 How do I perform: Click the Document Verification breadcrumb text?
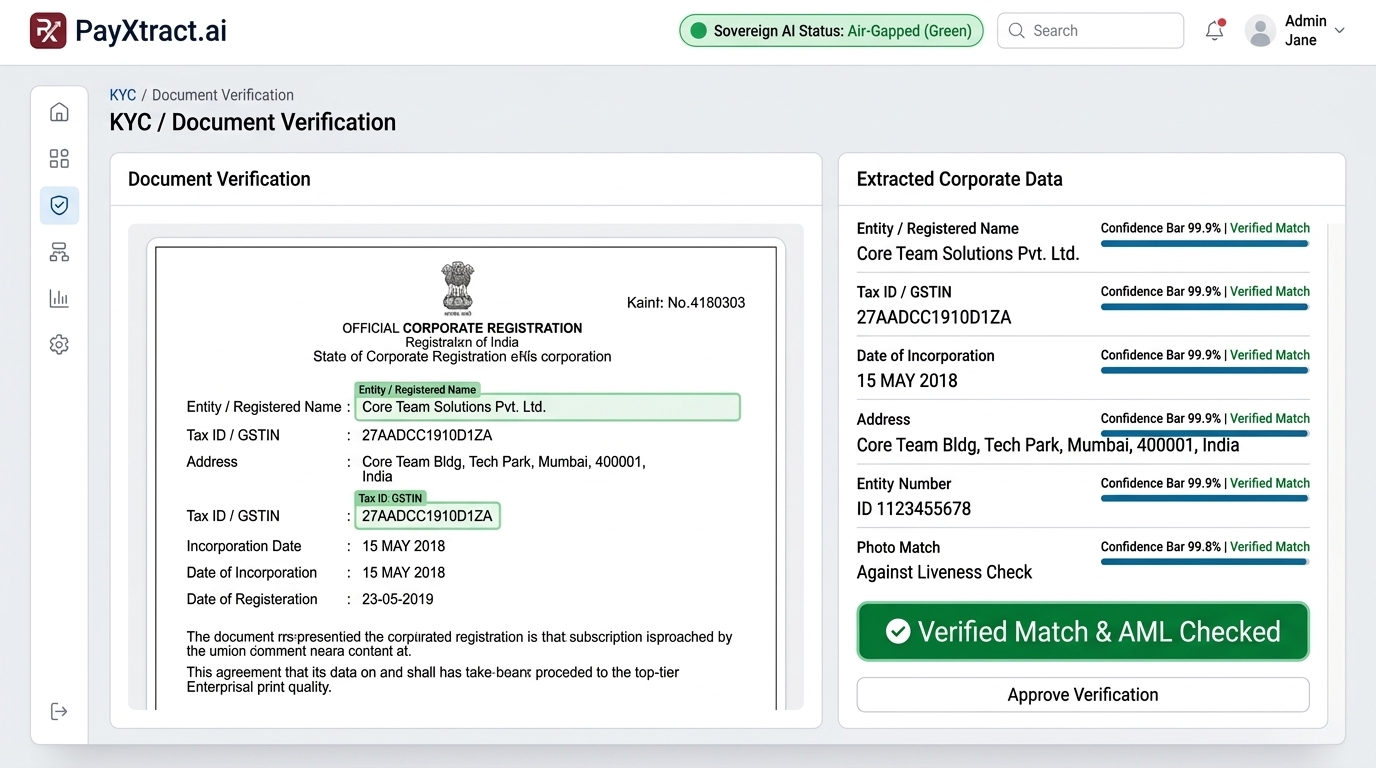click(223, 95)
